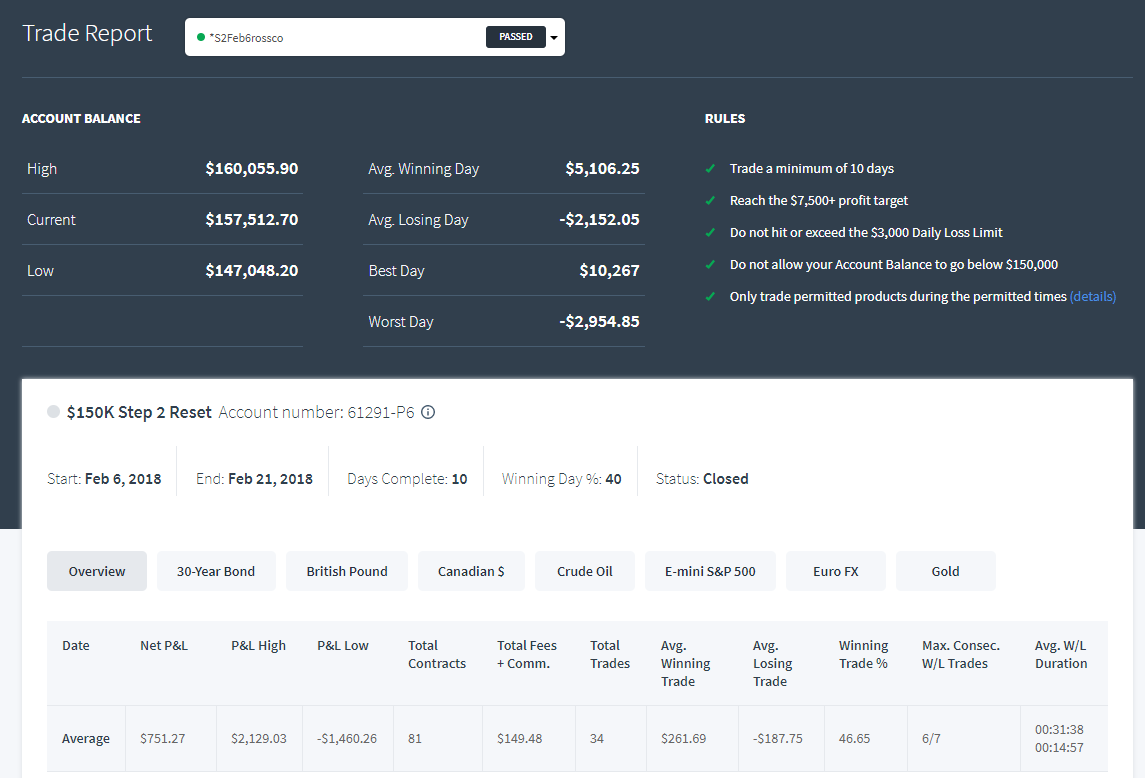Switch to E-mini S&P 500 tab
This screenshot has width=1145, height=778.
point(711,571)
